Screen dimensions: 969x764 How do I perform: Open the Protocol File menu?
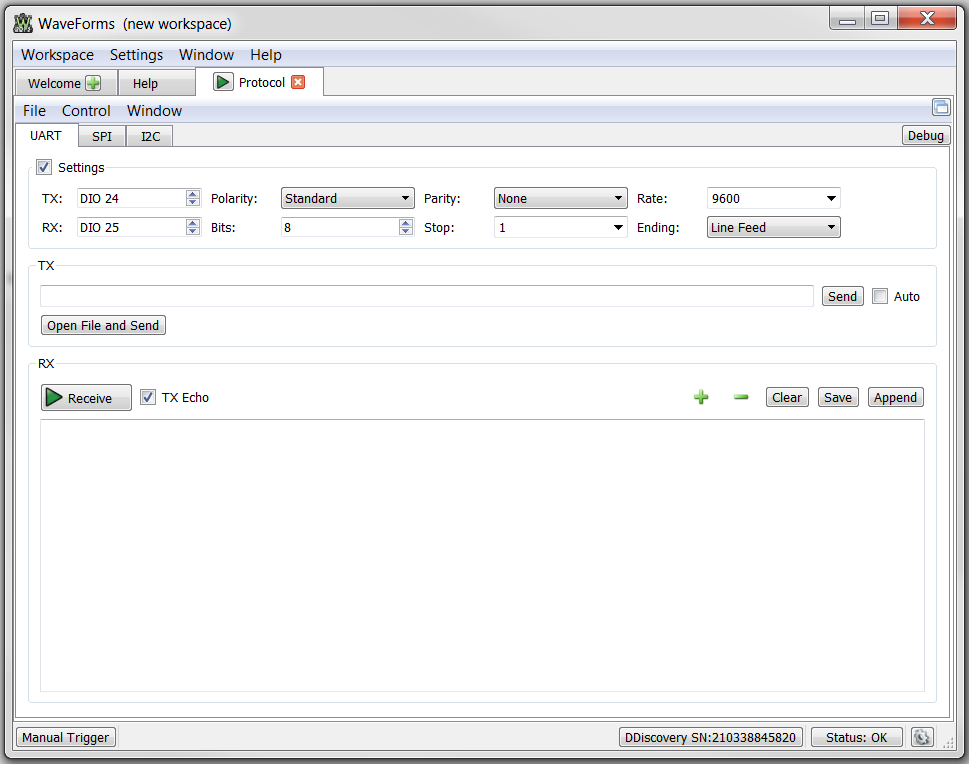(x=35, y=111)
